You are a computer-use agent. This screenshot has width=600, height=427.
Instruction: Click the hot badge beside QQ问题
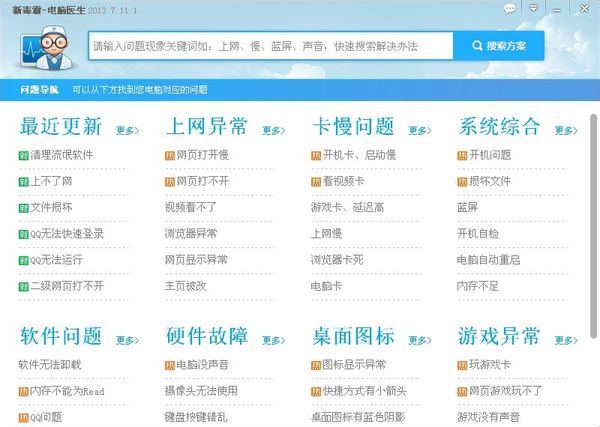pos(24,418)
